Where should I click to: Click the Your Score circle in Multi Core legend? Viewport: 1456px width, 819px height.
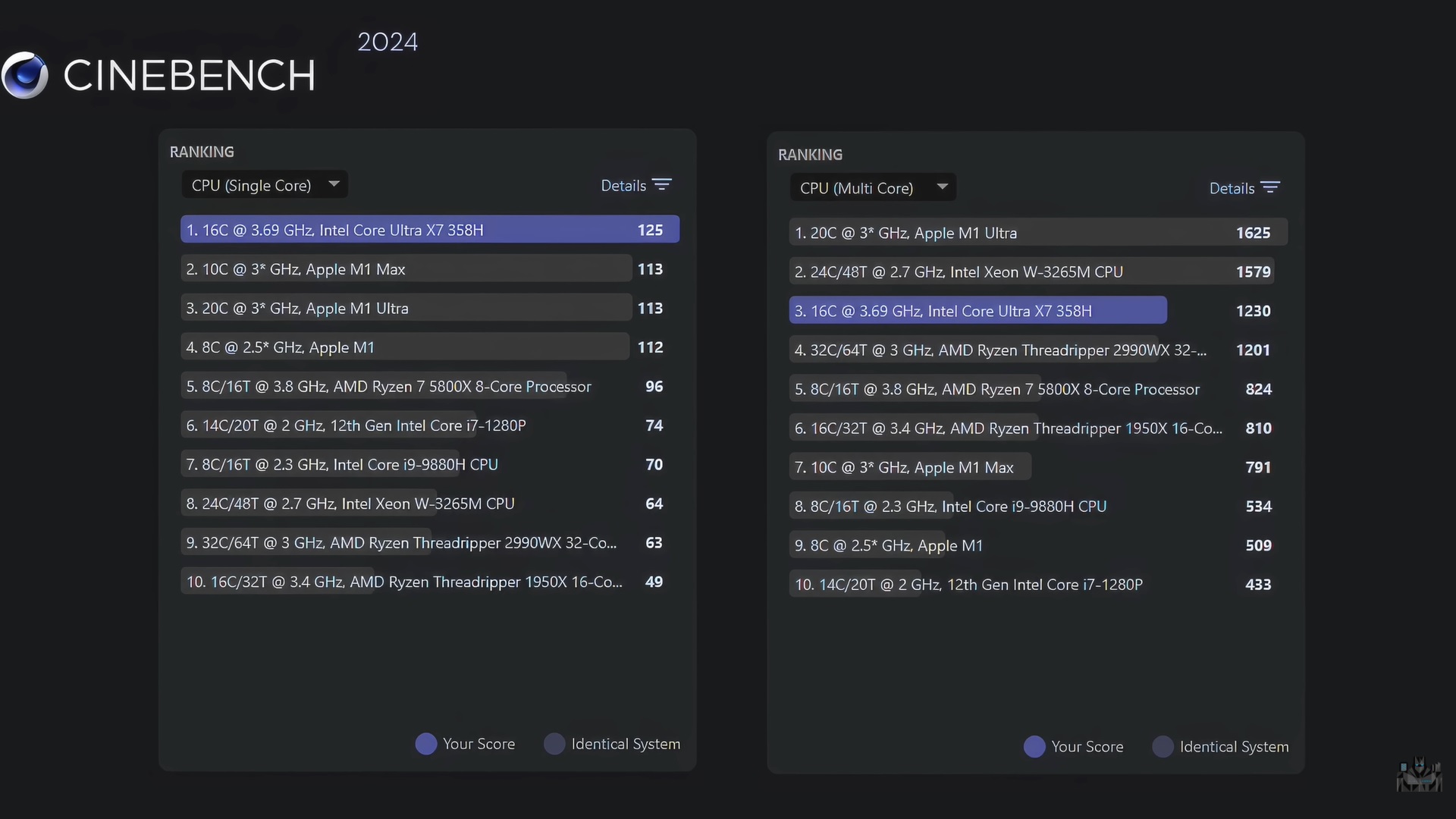coord(1034,747)
